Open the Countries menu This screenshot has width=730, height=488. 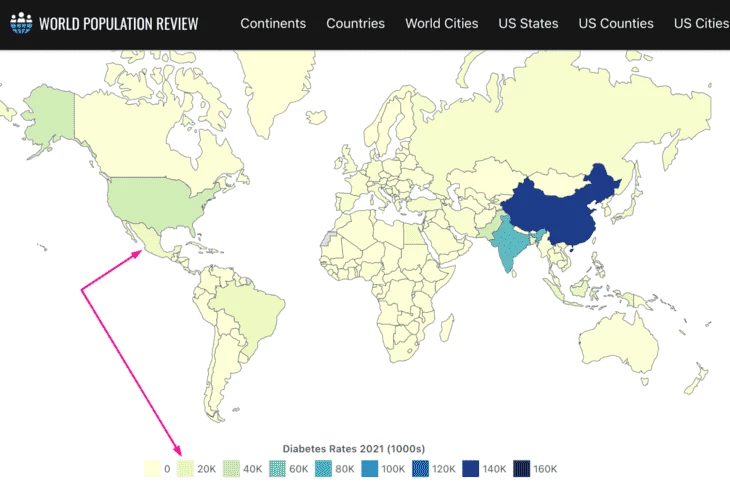click(x=355, y=23)
